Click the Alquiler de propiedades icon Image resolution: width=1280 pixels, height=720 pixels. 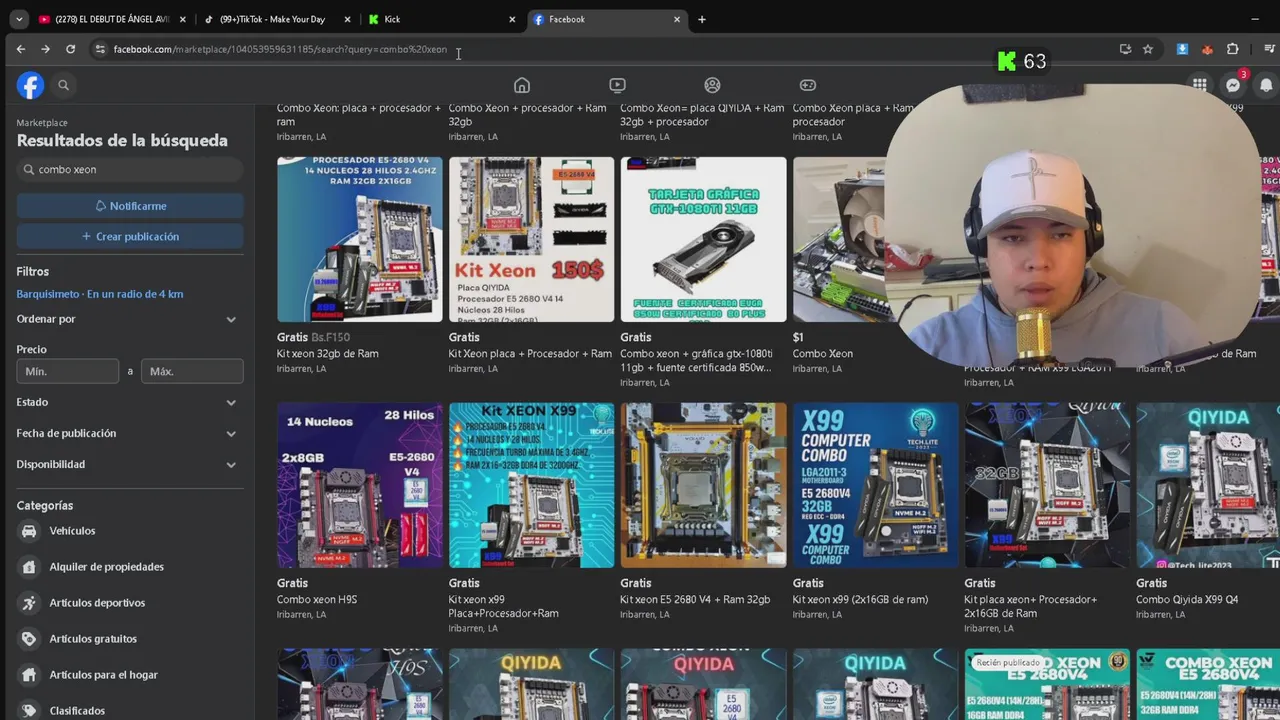[x=29, y=567]
